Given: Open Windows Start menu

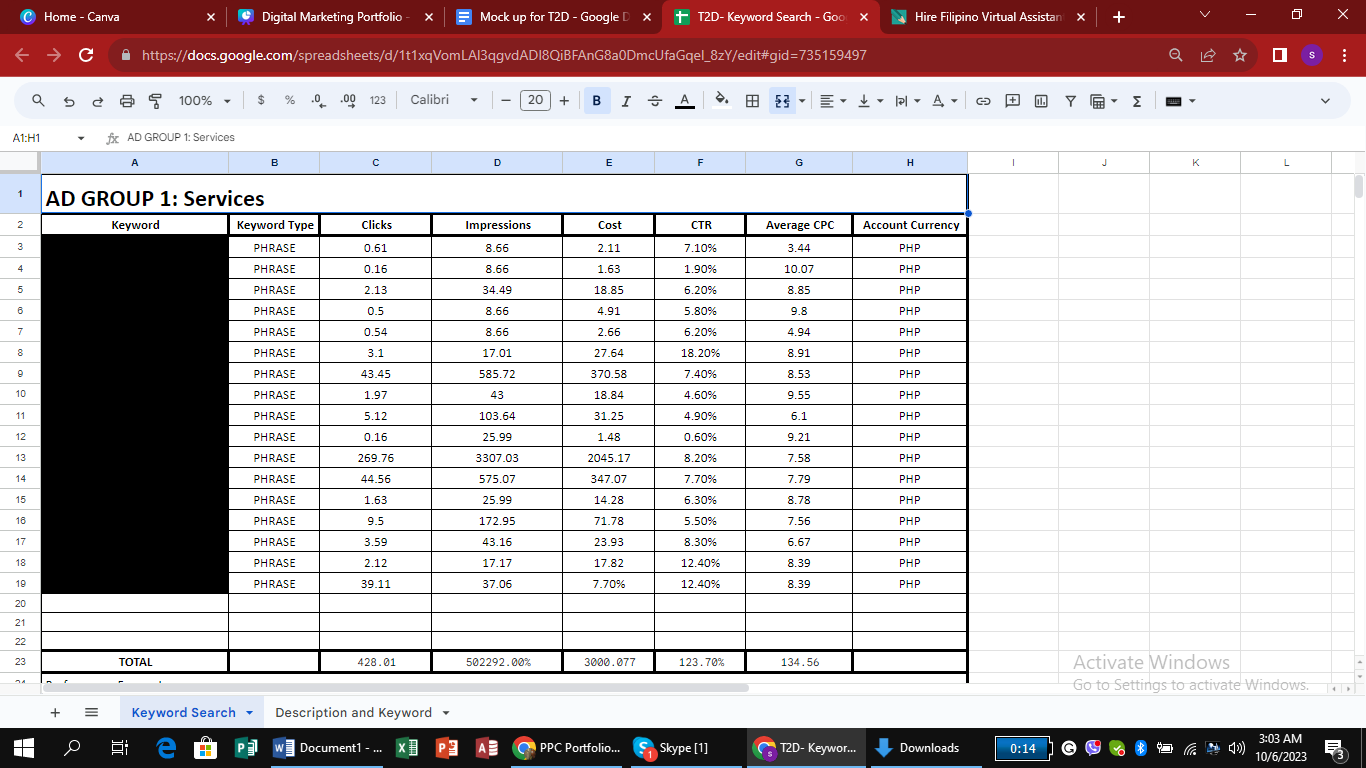Looking at the screenshot, I should (24, 748).
